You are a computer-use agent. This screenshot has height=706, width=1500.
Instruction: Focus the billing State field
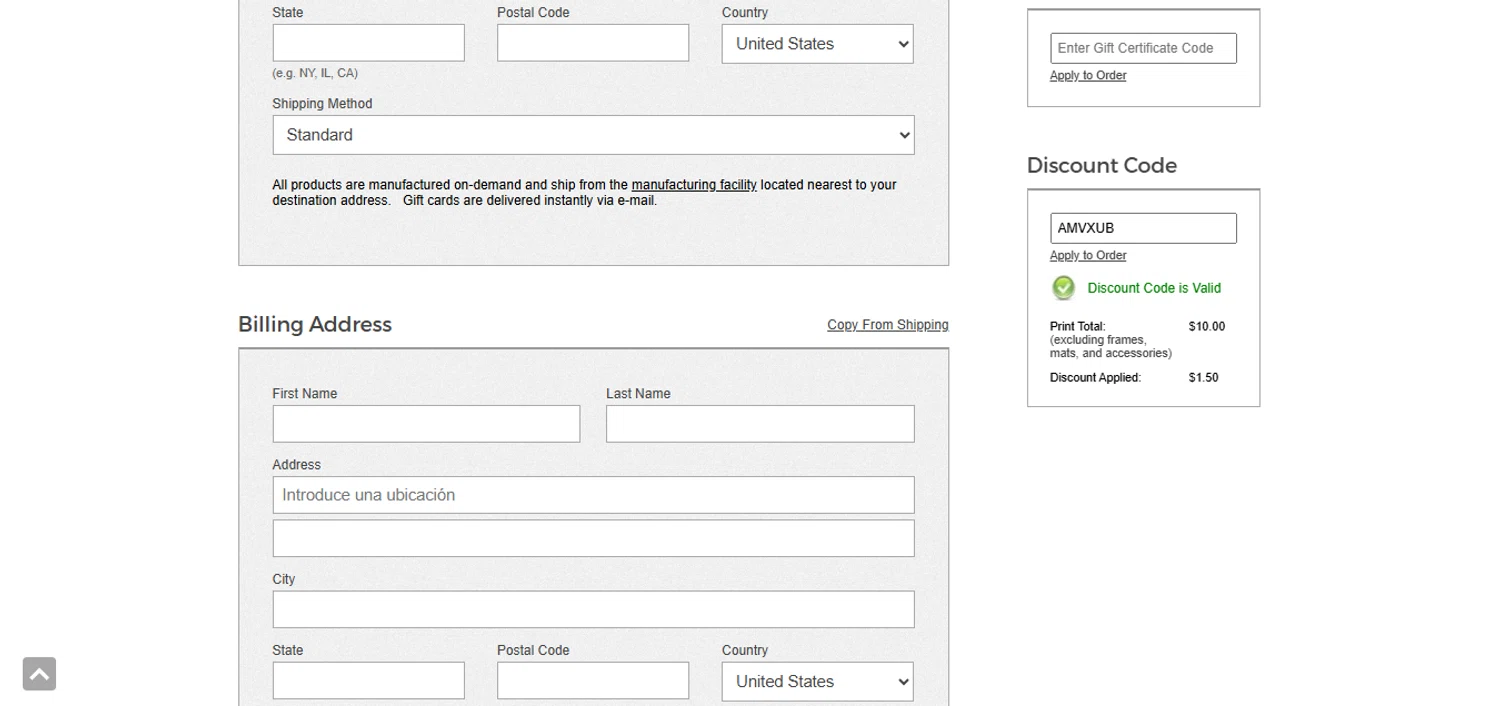pos(369,680)
